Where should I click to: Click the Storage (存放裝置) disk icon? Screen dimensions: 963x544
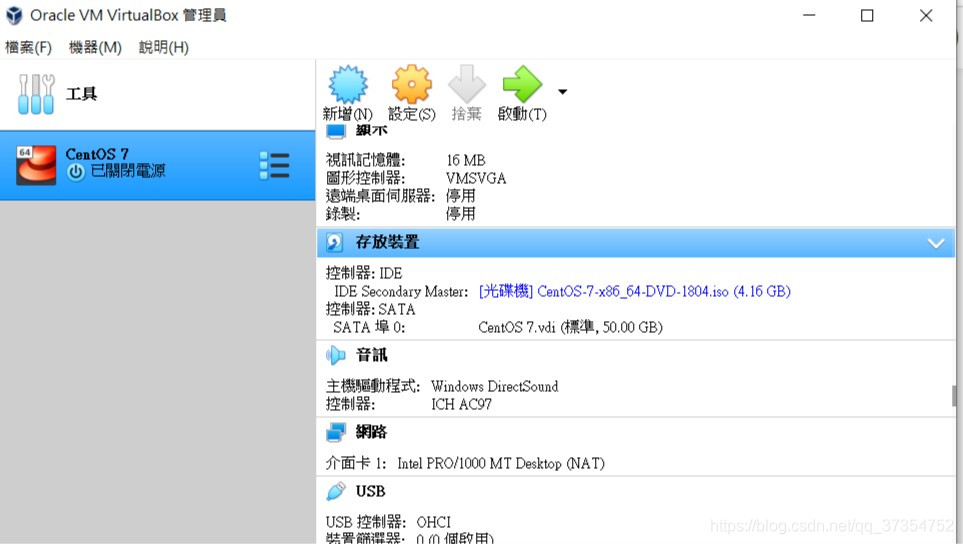point(335,242)
